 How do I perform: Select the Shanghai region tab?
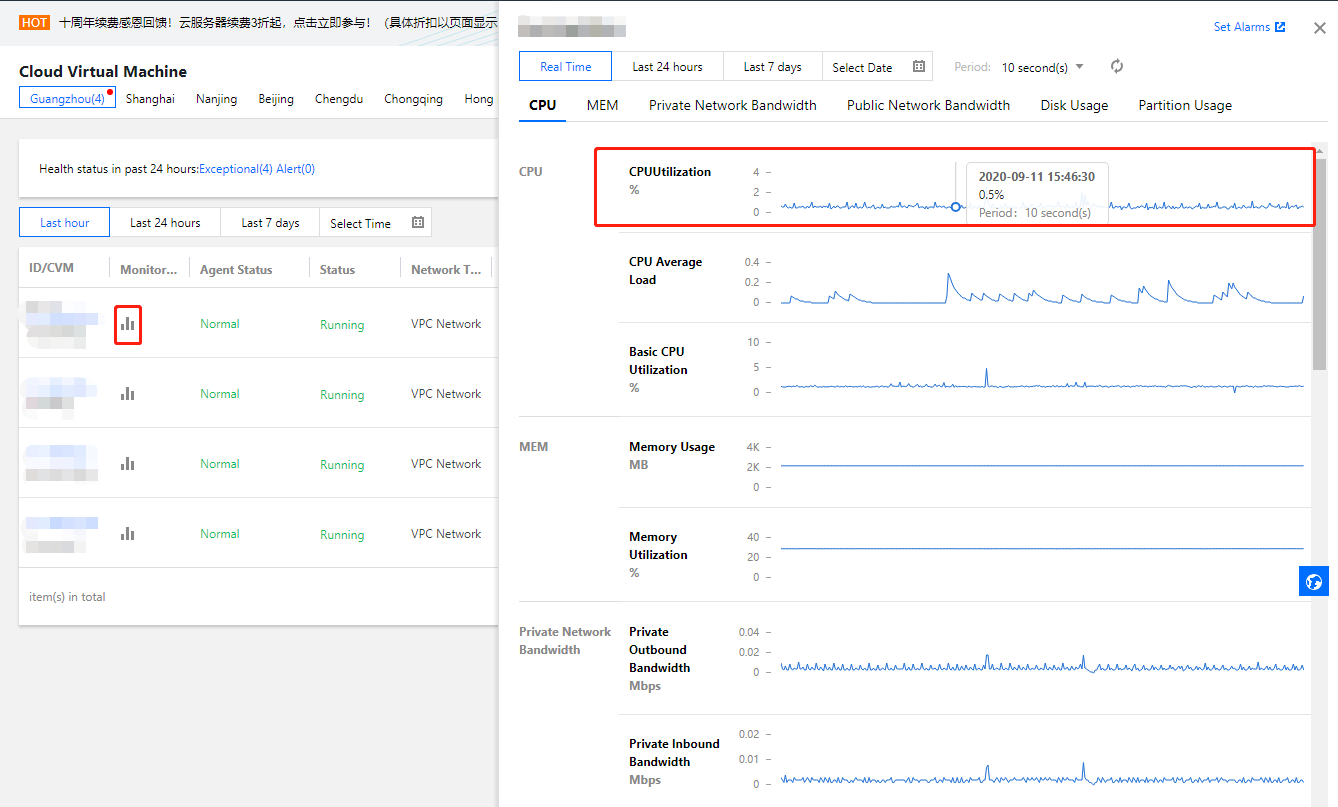(150, 99)
